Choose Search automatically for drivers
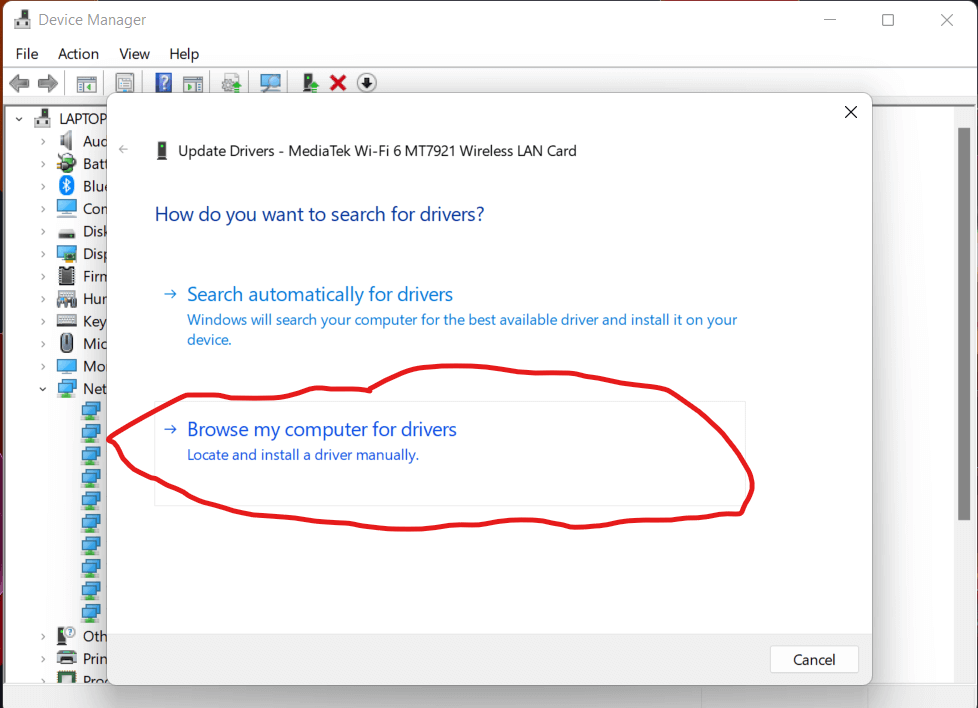Viewport: 978px width, 708px height. 450,316
